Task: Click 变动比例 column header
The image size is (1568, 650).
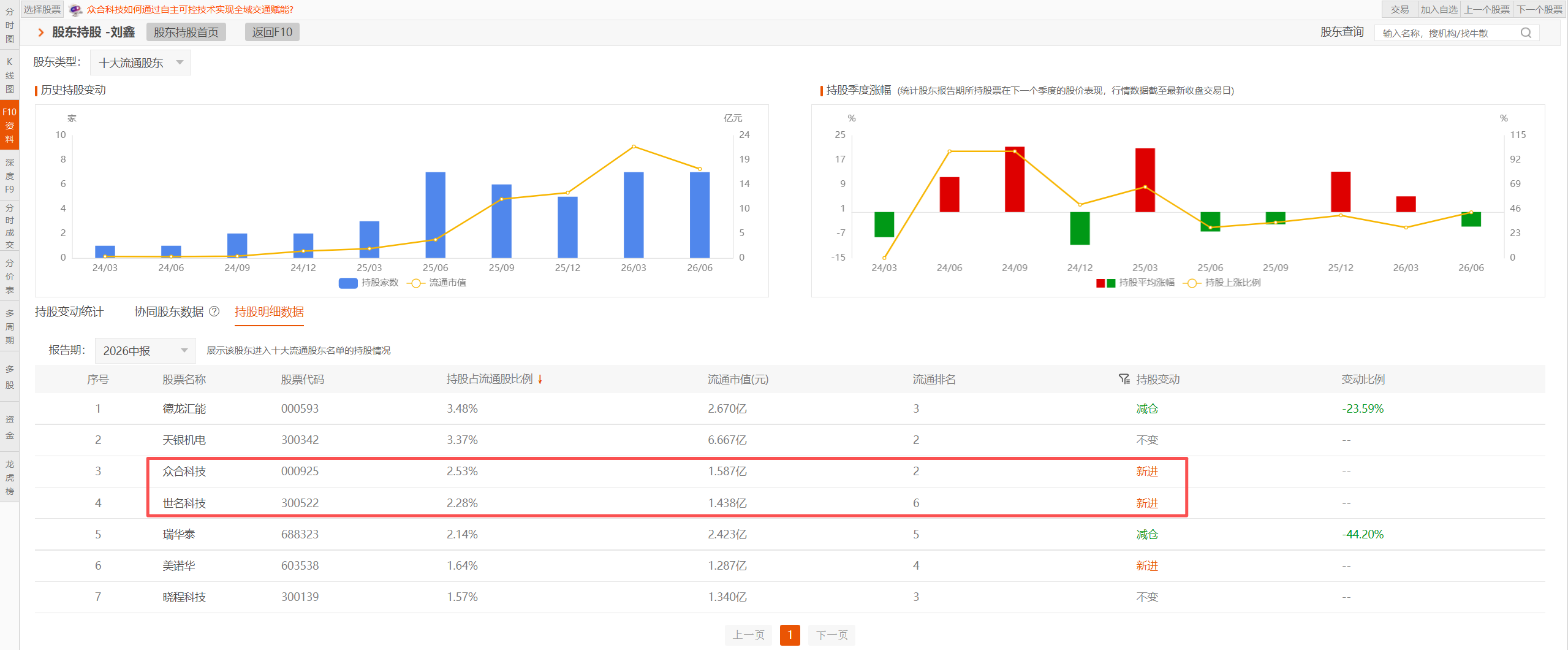Action: [1363, 380]
